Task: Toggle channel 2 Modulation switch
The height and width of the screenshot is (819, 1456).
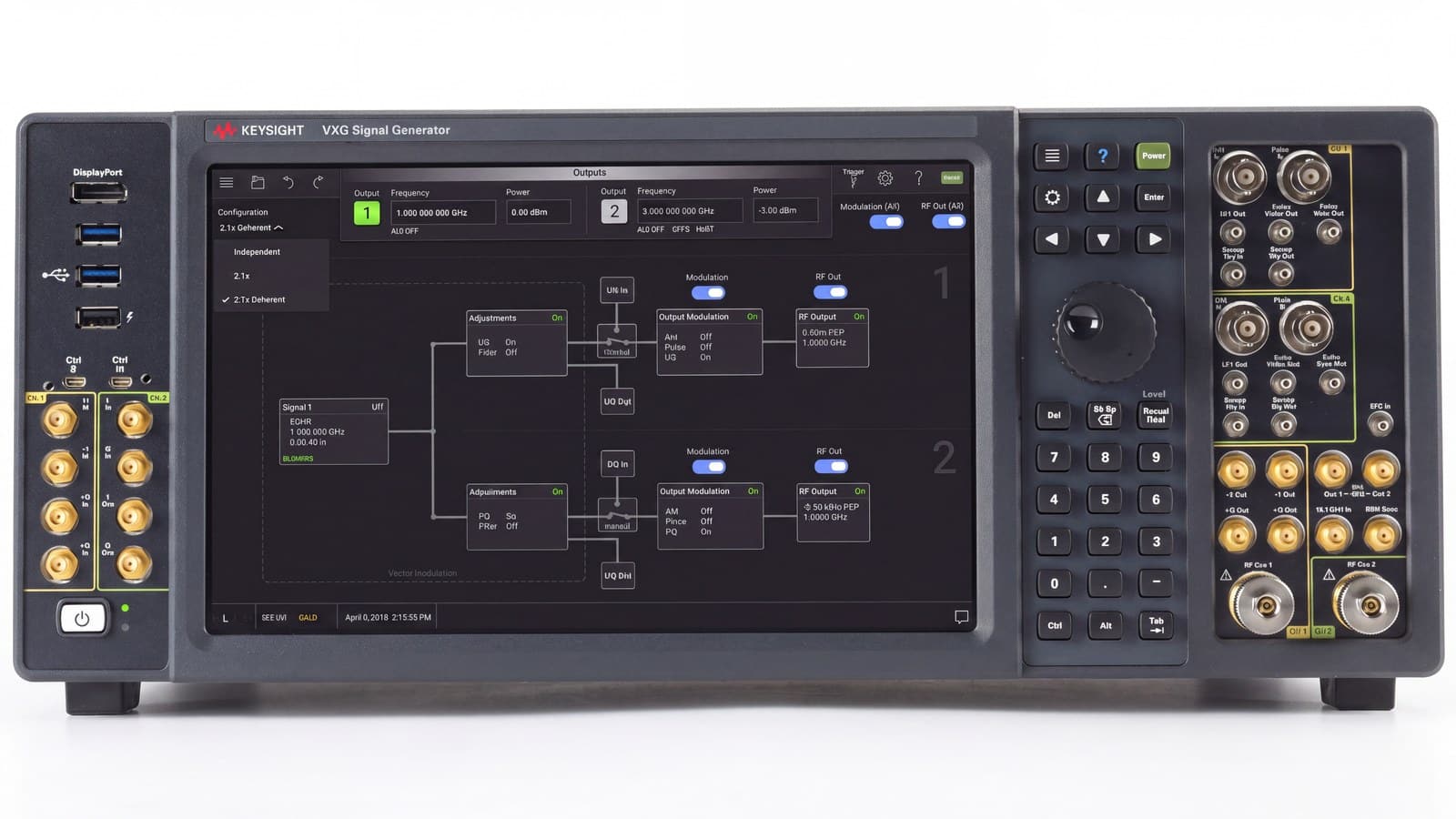Action: (x=709, y=467)
